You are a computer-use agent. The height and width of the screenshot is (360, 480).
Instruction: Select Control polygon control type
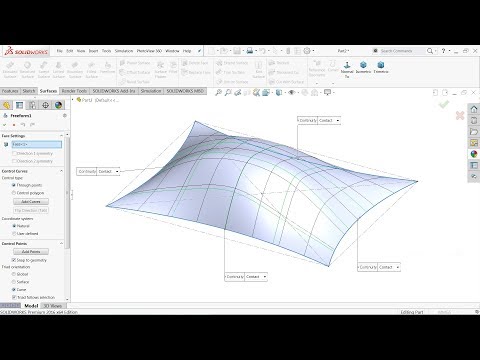pos(14,193)
